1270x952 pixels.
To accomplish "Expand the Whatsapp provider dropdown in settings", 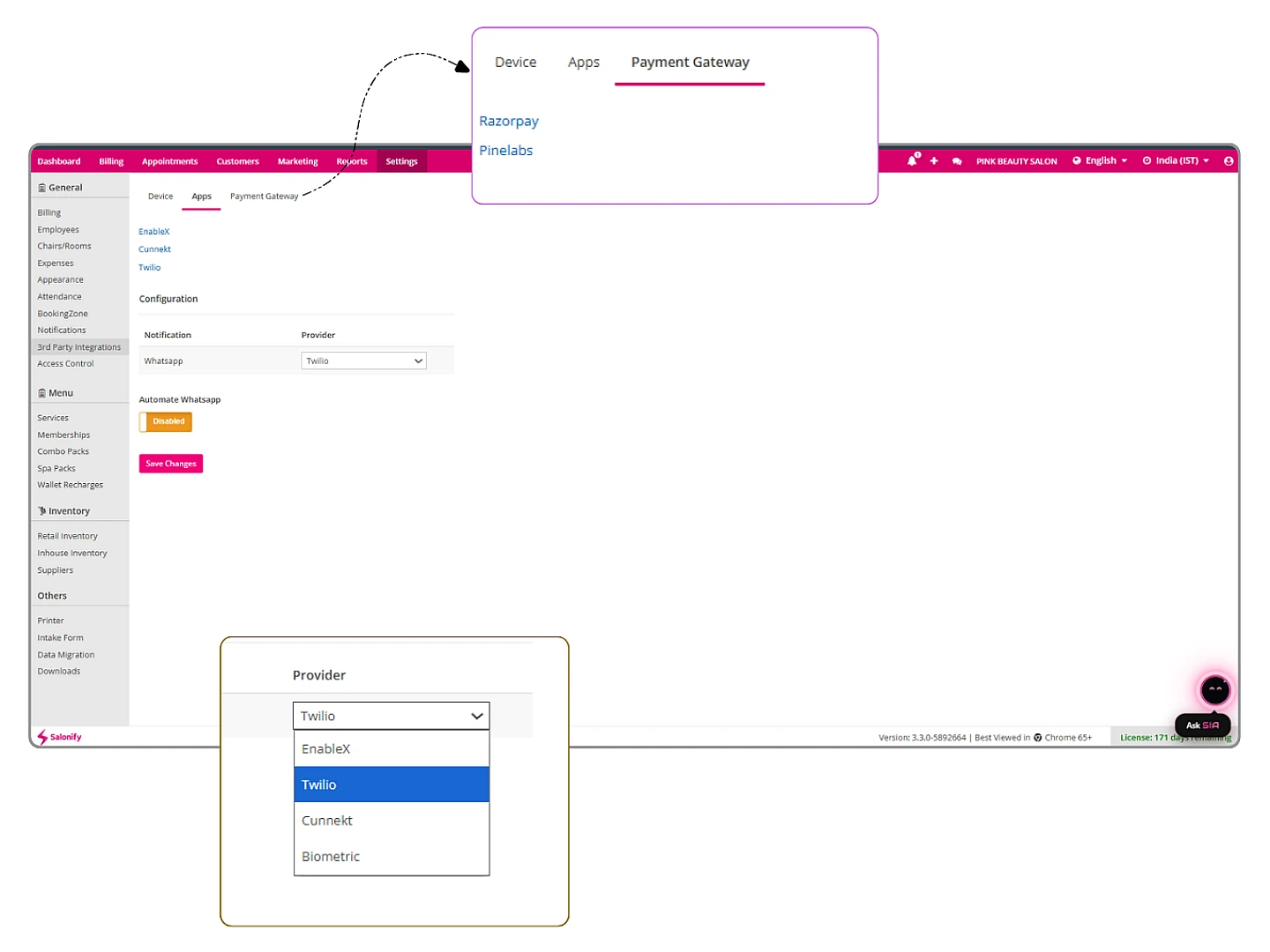I will point(364,361).
